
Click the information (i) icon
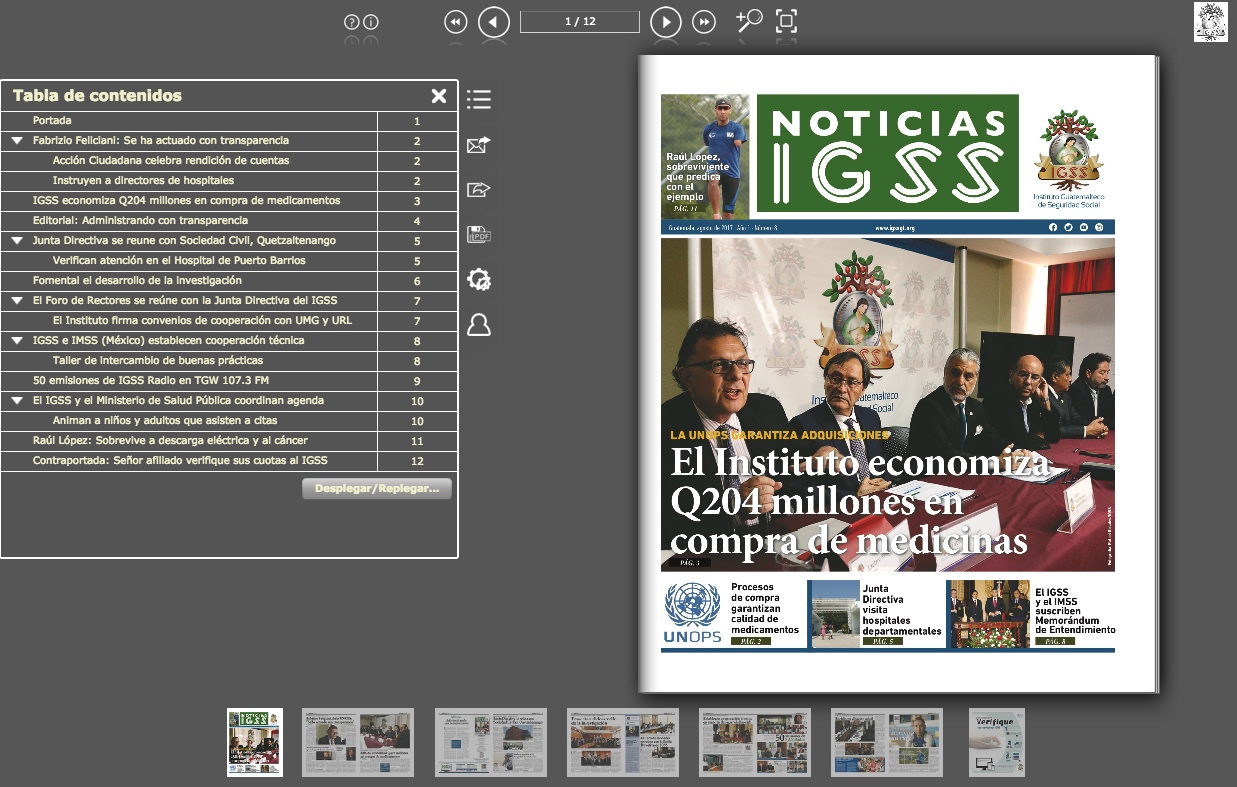click(x=371, y=22)
